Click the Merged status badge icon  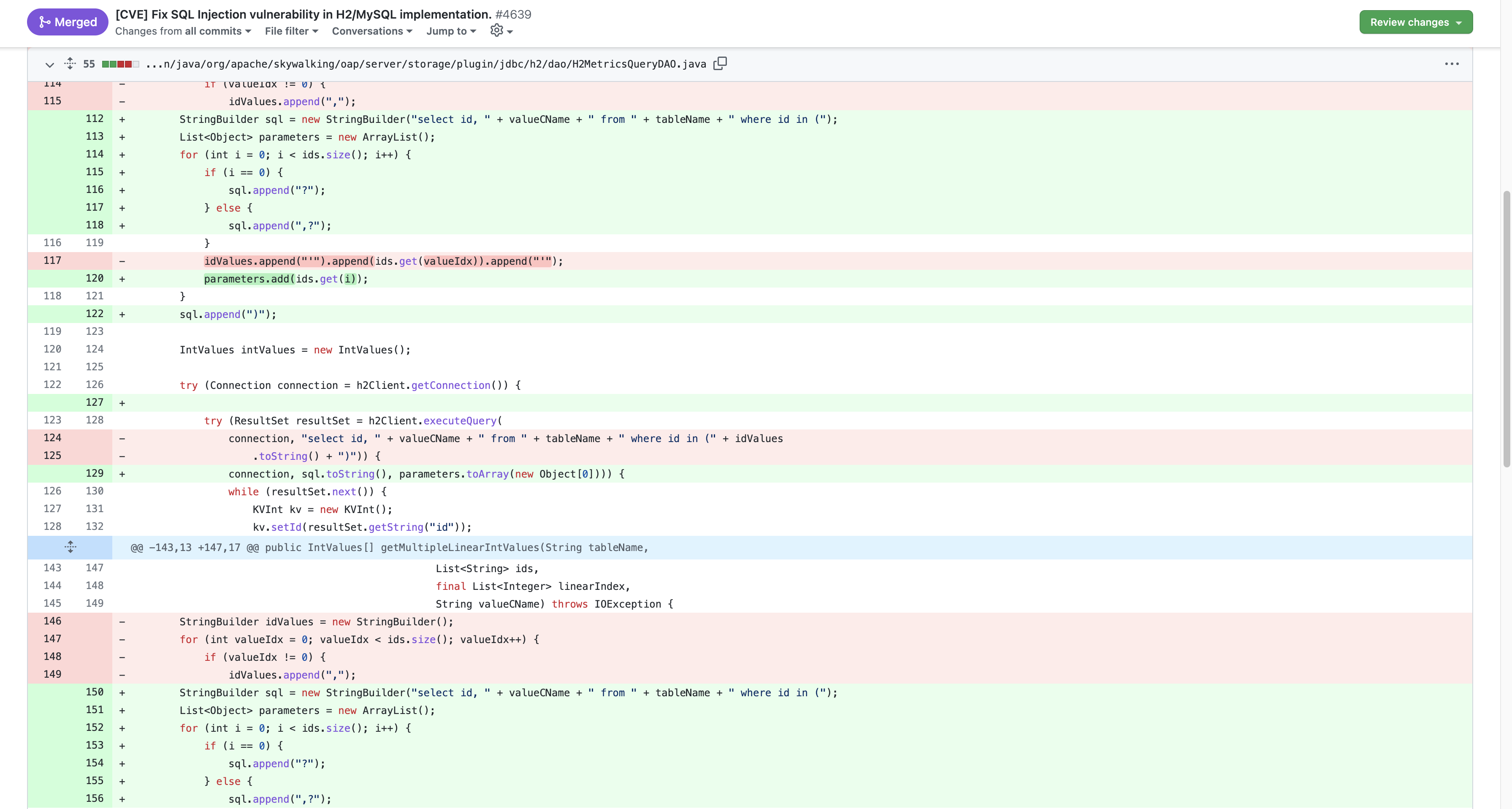pyautogui.click(x=45, y=22)
